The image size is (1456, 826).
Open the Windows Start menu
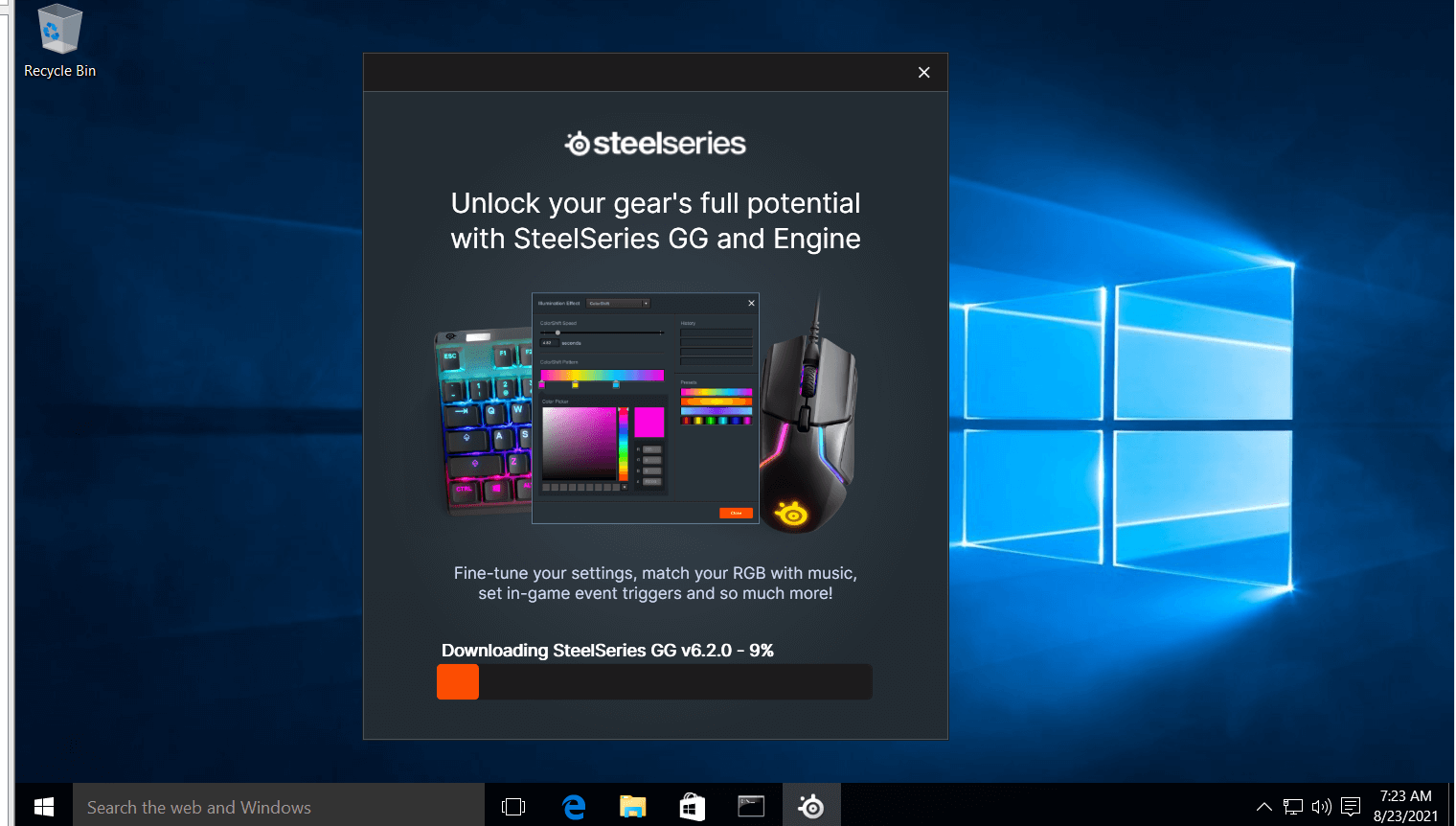point(43,807)
